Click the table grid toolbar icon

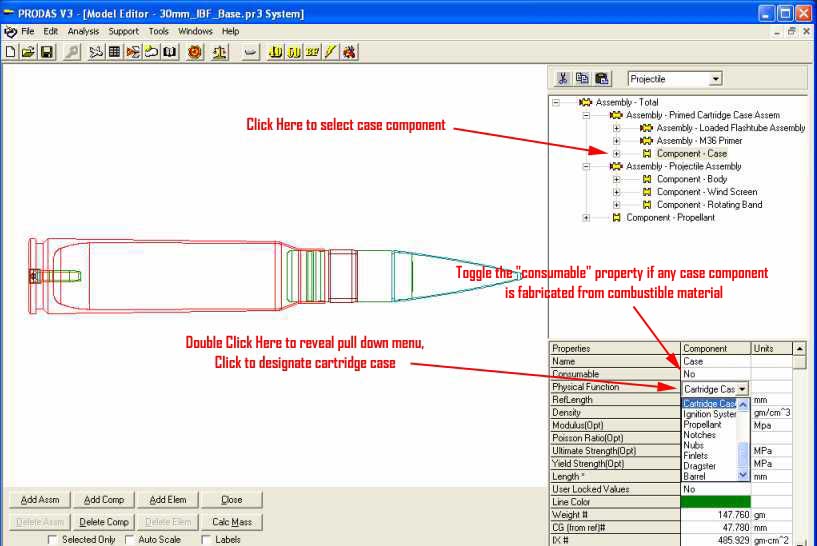[115, 51]
